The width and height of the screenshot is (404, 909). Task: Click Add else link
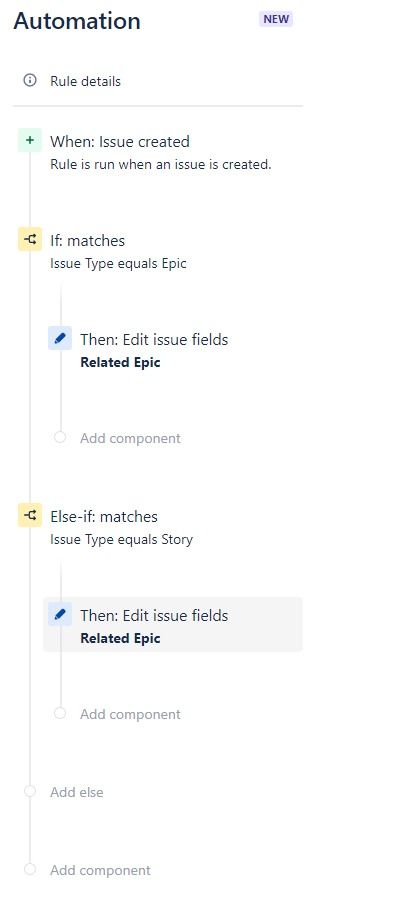(x=77, y=792)
